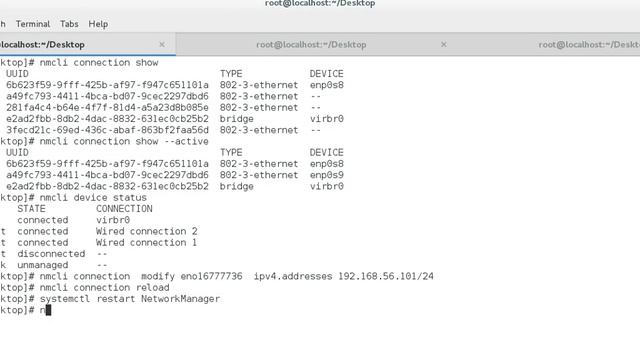Click enp0s9 device in active list
640x360 pixels.
click(x=327, y=175)
